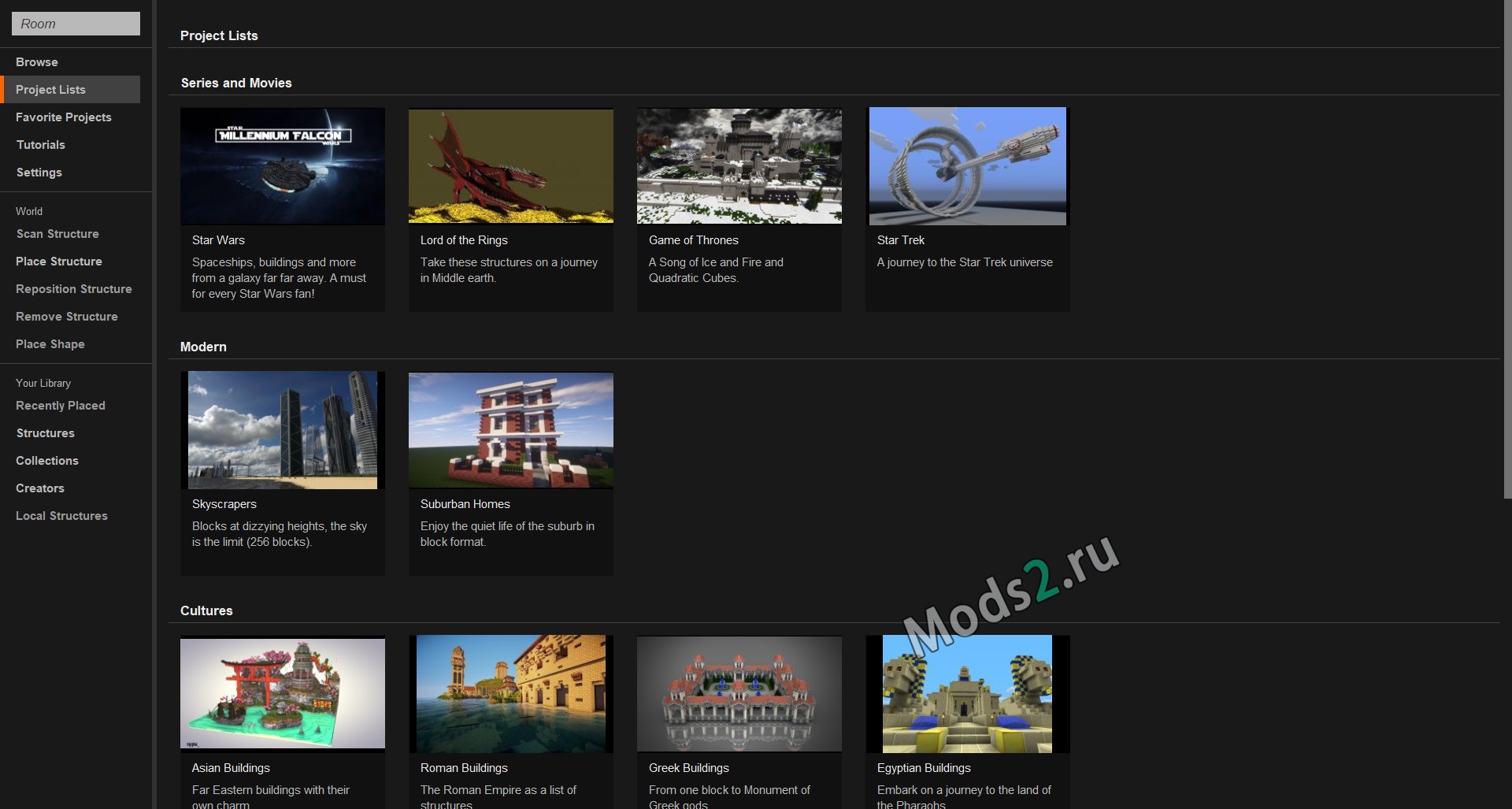The height and width of the screenshot is (809, 1512).
Task: Click the Game of Thrones title
Action: click(694, 240)
